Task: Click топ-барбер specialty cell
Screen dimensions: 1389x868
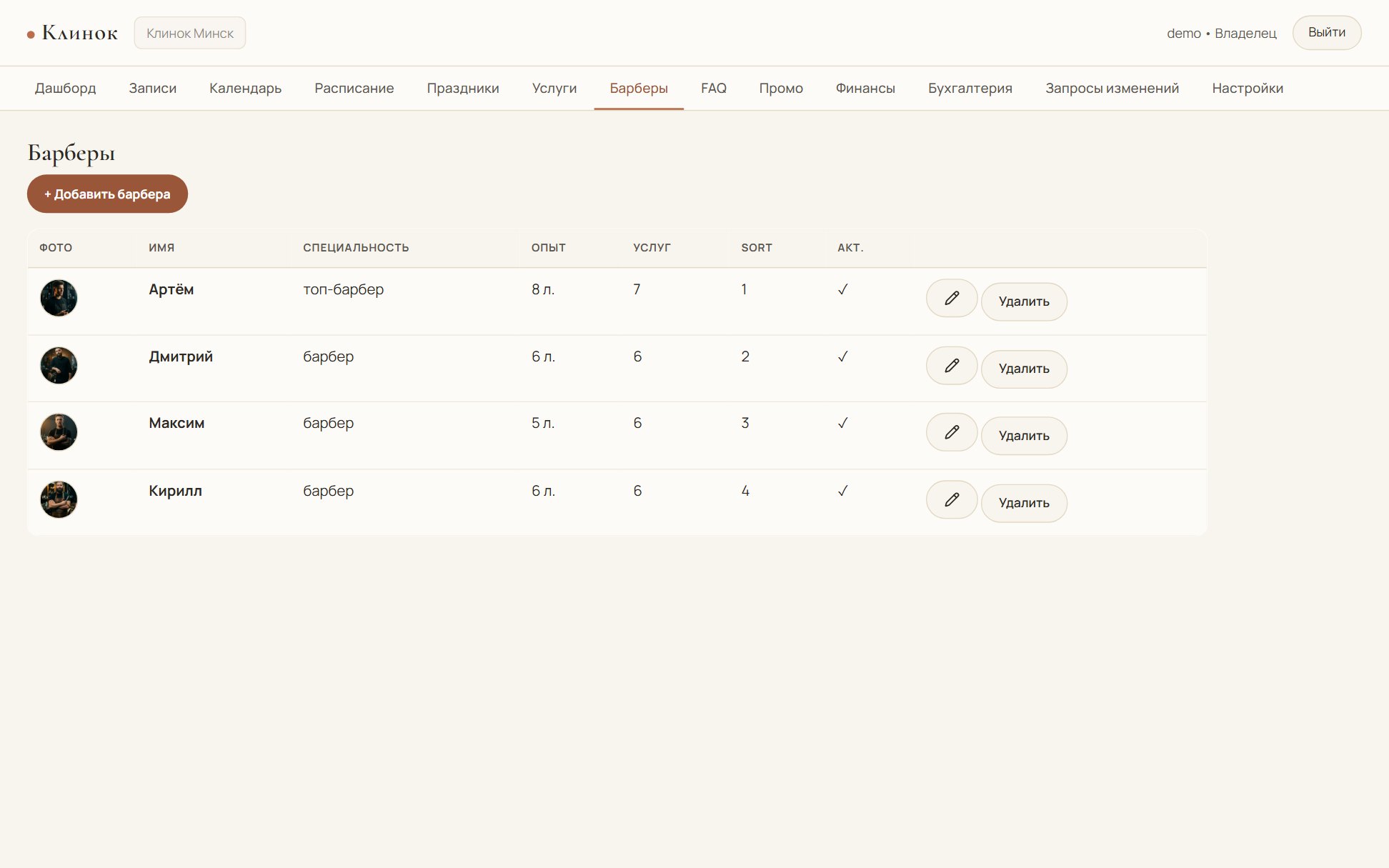Action: click(344, 289)
